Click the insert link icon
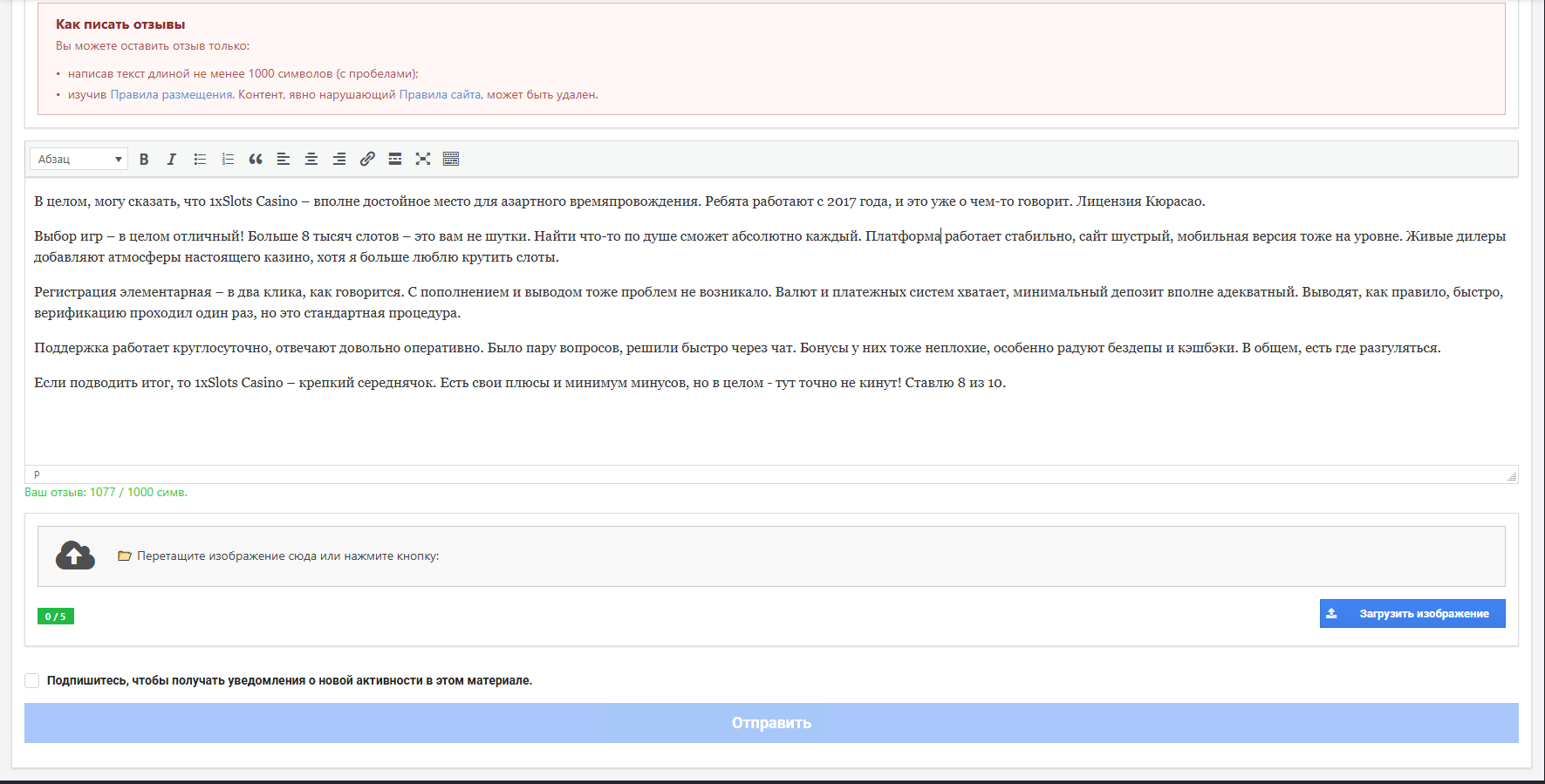Image resolution: width=1545 pixels, height=784 pixels. tap(367, 159)
